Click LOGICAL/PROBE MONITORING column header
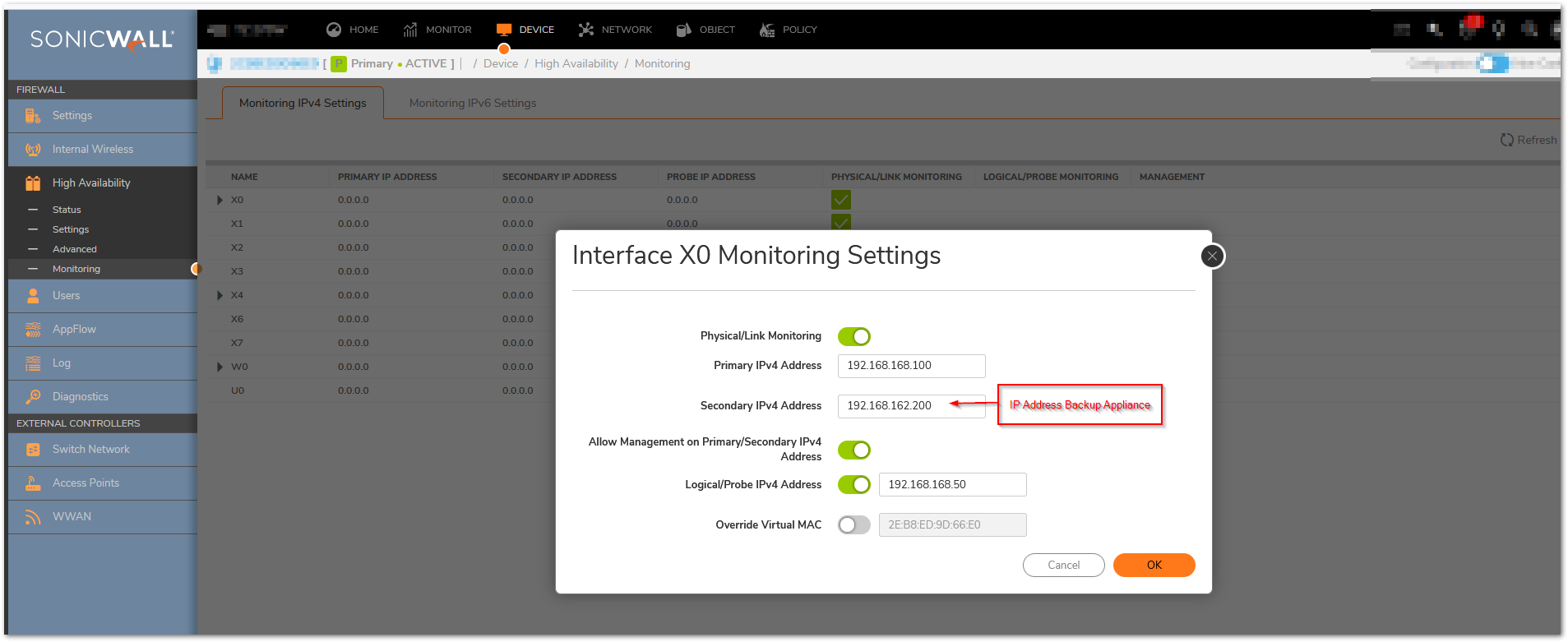 click(x=1051, y=177)
